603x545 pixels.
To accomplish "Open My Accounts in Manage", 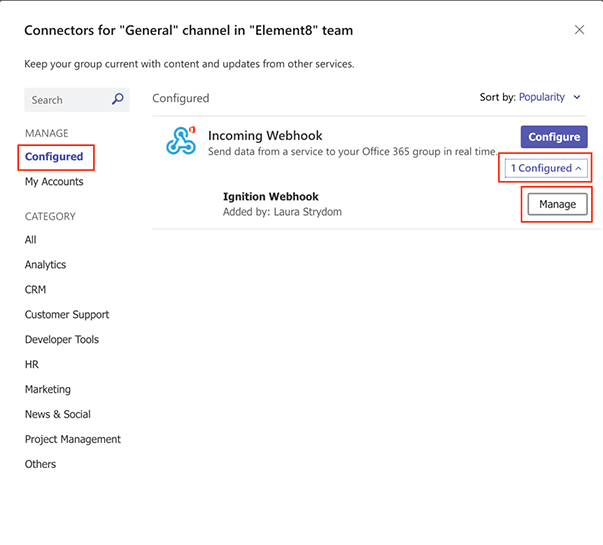I will [54, 182].
